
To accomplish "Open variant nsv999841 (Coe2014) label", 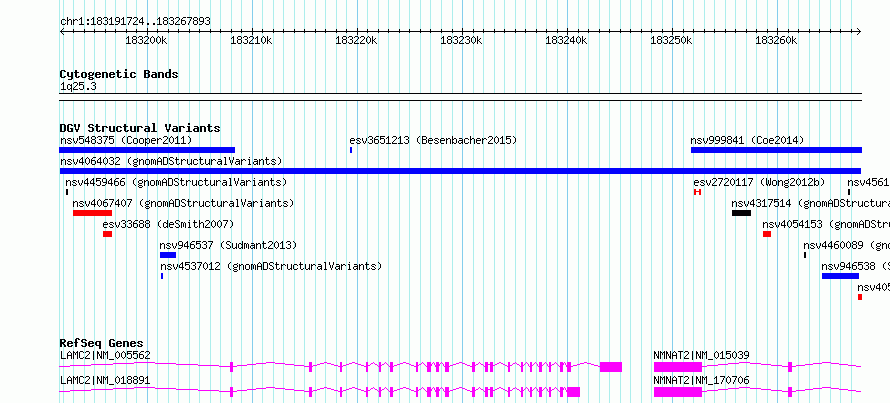I will (747, 140).
